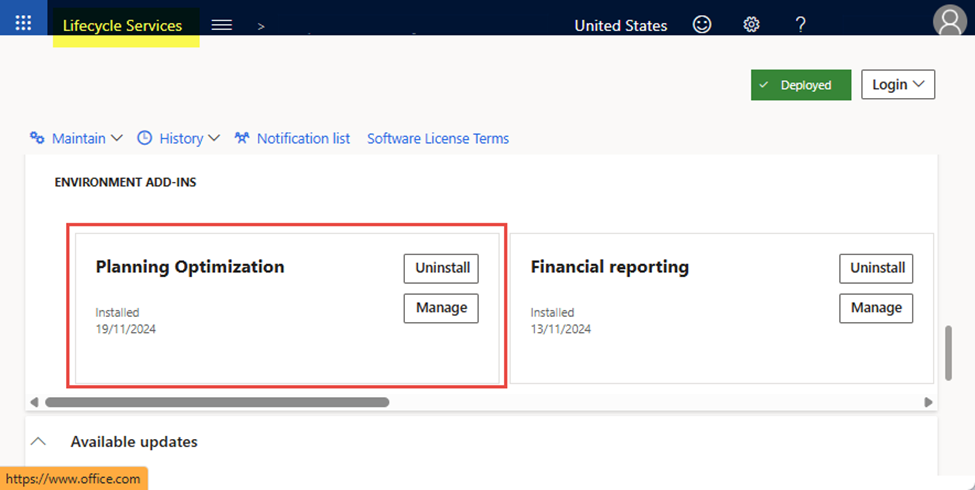975x490 pixels.
Task: Manage the Planning Optimization add-in
Action: point(441,308)
